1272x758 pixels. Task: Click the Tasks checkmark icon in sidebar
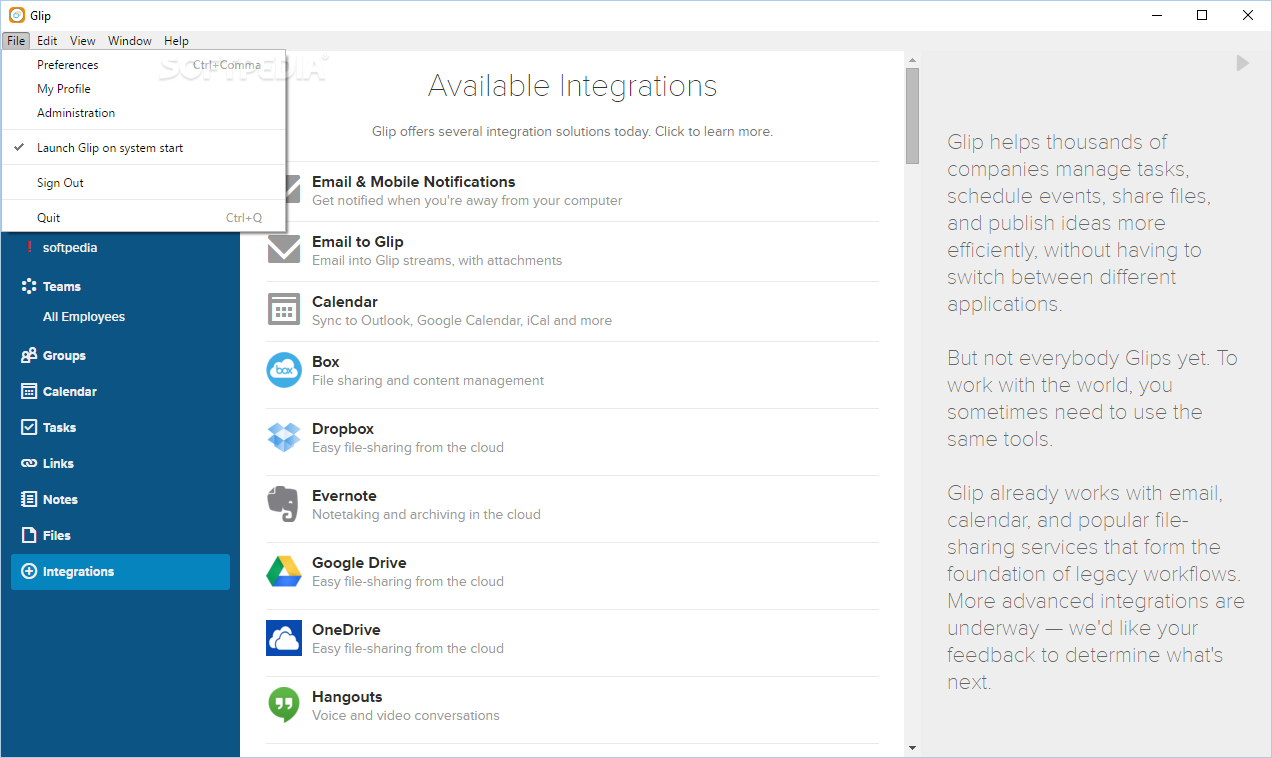pos(29,427)
